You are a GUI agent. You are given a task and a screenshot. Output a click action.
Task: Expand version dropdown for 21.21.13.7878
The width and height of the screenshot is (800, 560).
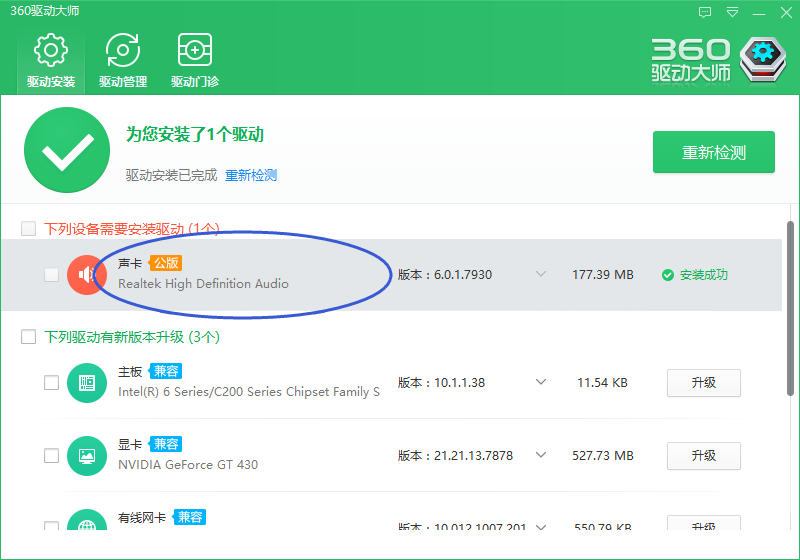click(x=541, y=454)
